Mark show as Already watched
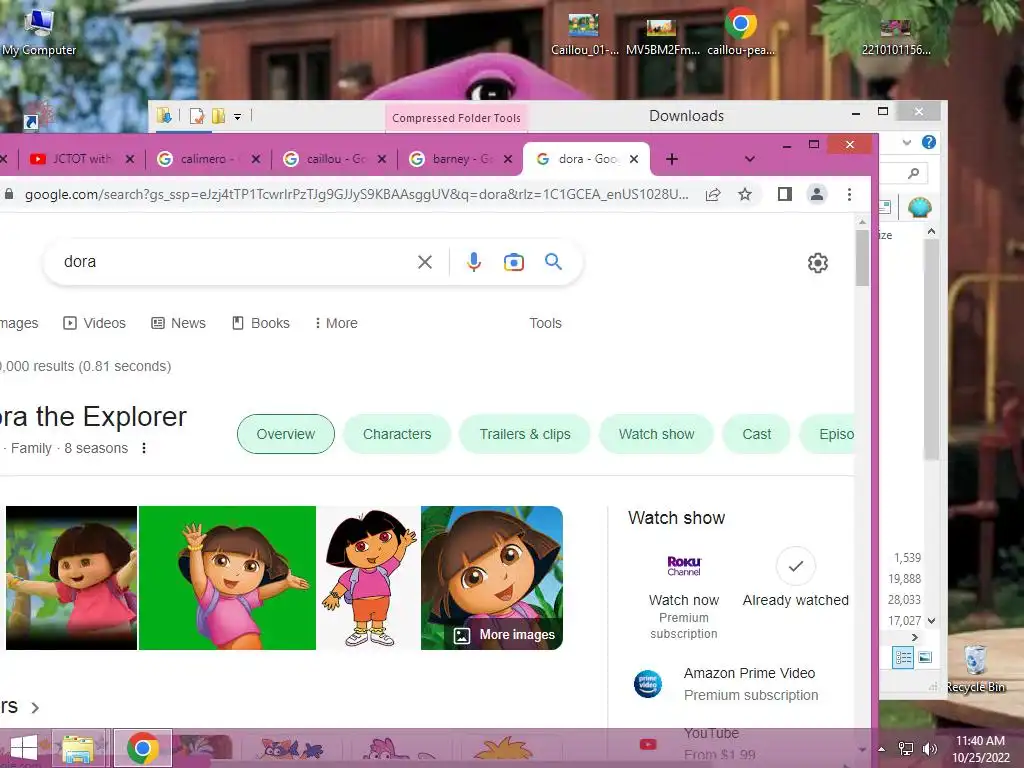 point(795,577)
